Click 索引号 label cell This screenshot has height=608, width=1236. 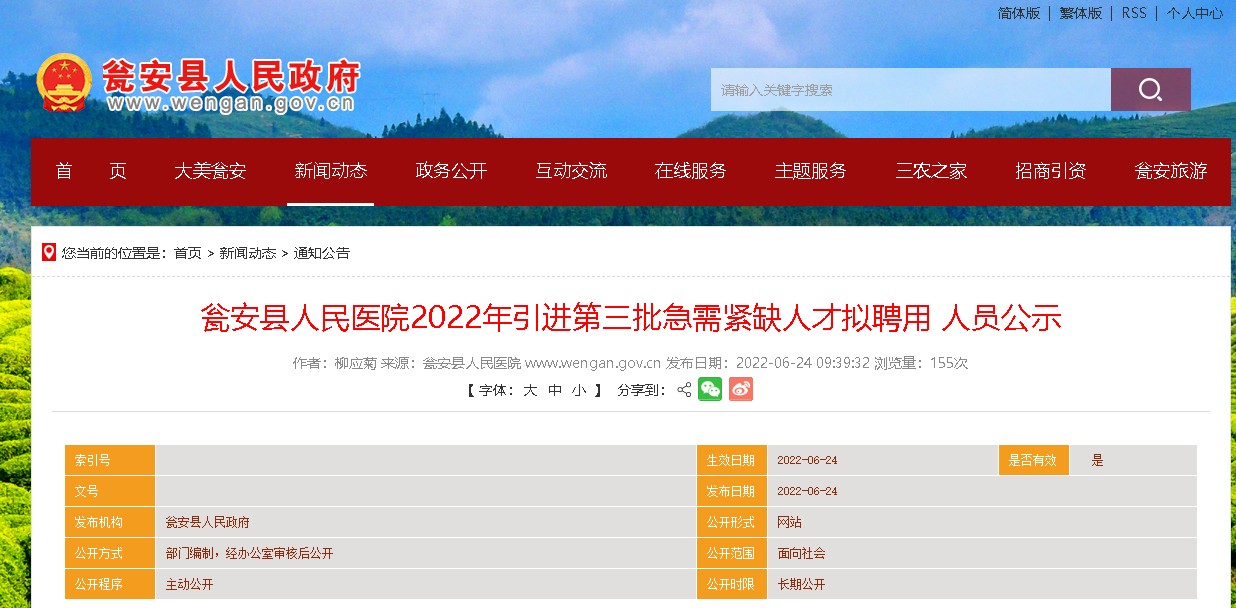pos(110,460)
